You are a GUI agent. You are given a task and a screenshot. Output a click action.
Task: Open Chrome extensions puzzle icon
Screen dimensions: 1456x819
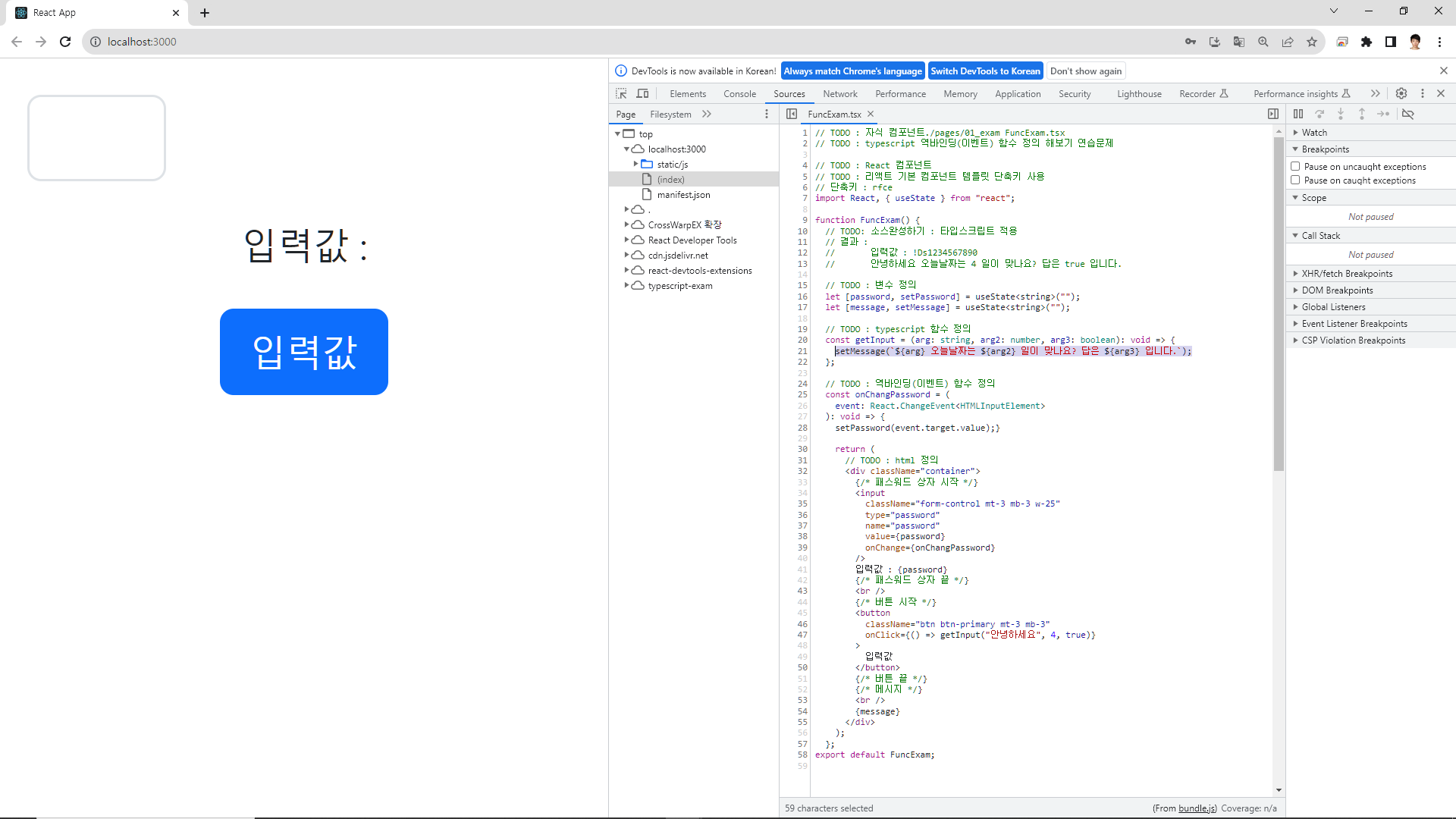coord(1367,42)
